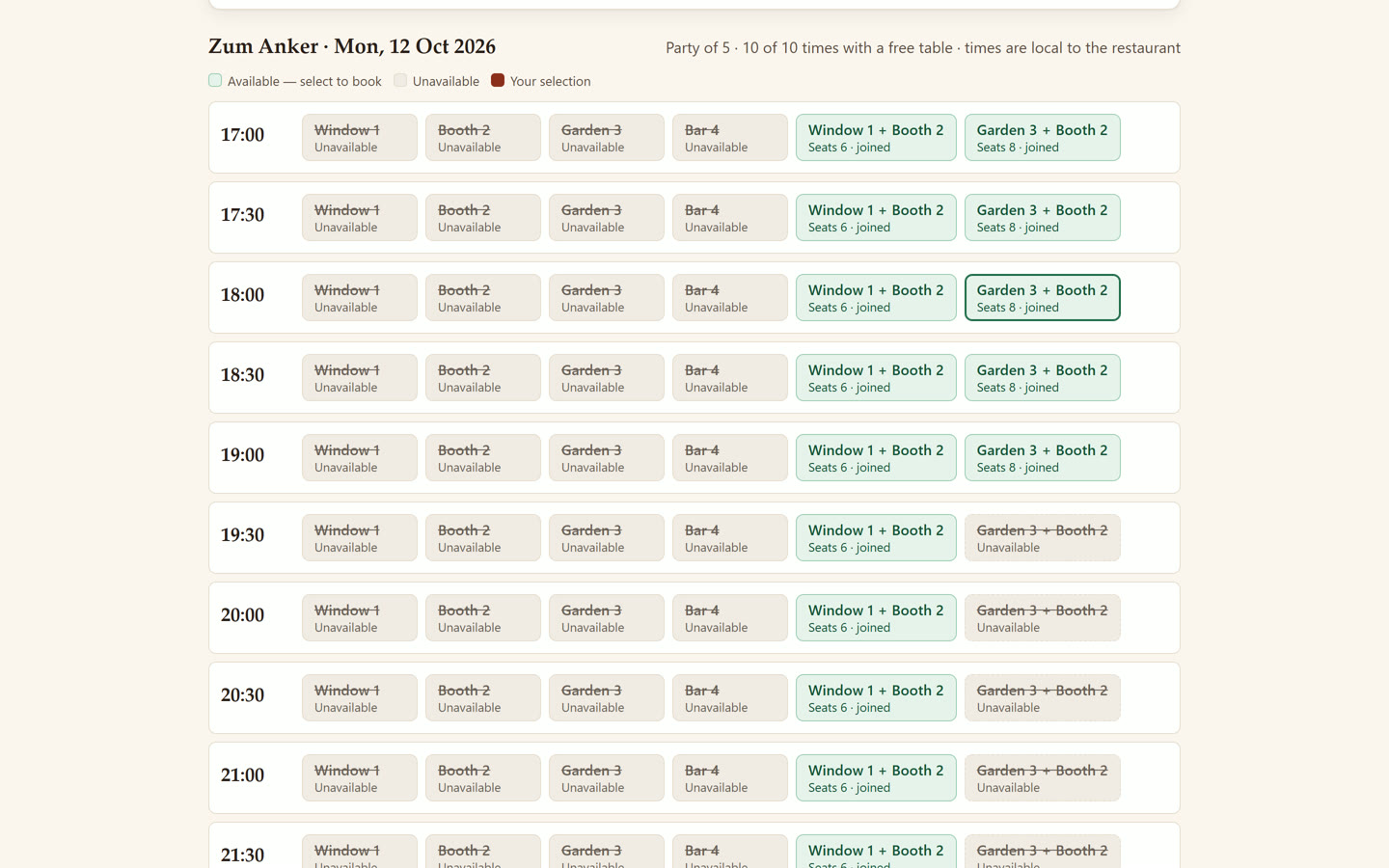The width and height of the screenshot is (1389, 868).
Task: Reserve Window 1 + Booth 2 at 18:30
Action: point(876,378)
